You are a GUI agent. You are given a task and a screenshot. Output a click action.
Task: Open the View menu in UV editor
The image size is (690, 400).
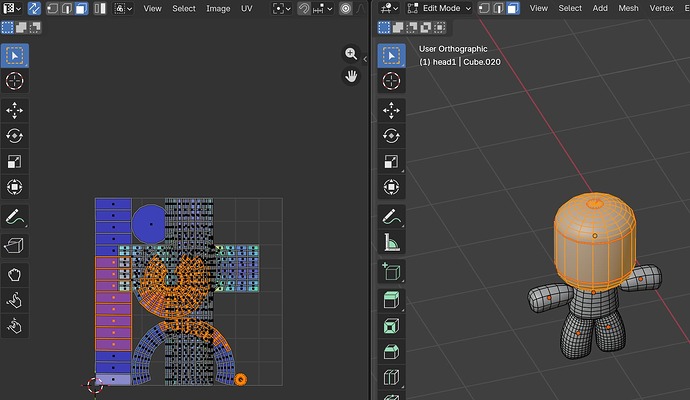pos(152,8)
